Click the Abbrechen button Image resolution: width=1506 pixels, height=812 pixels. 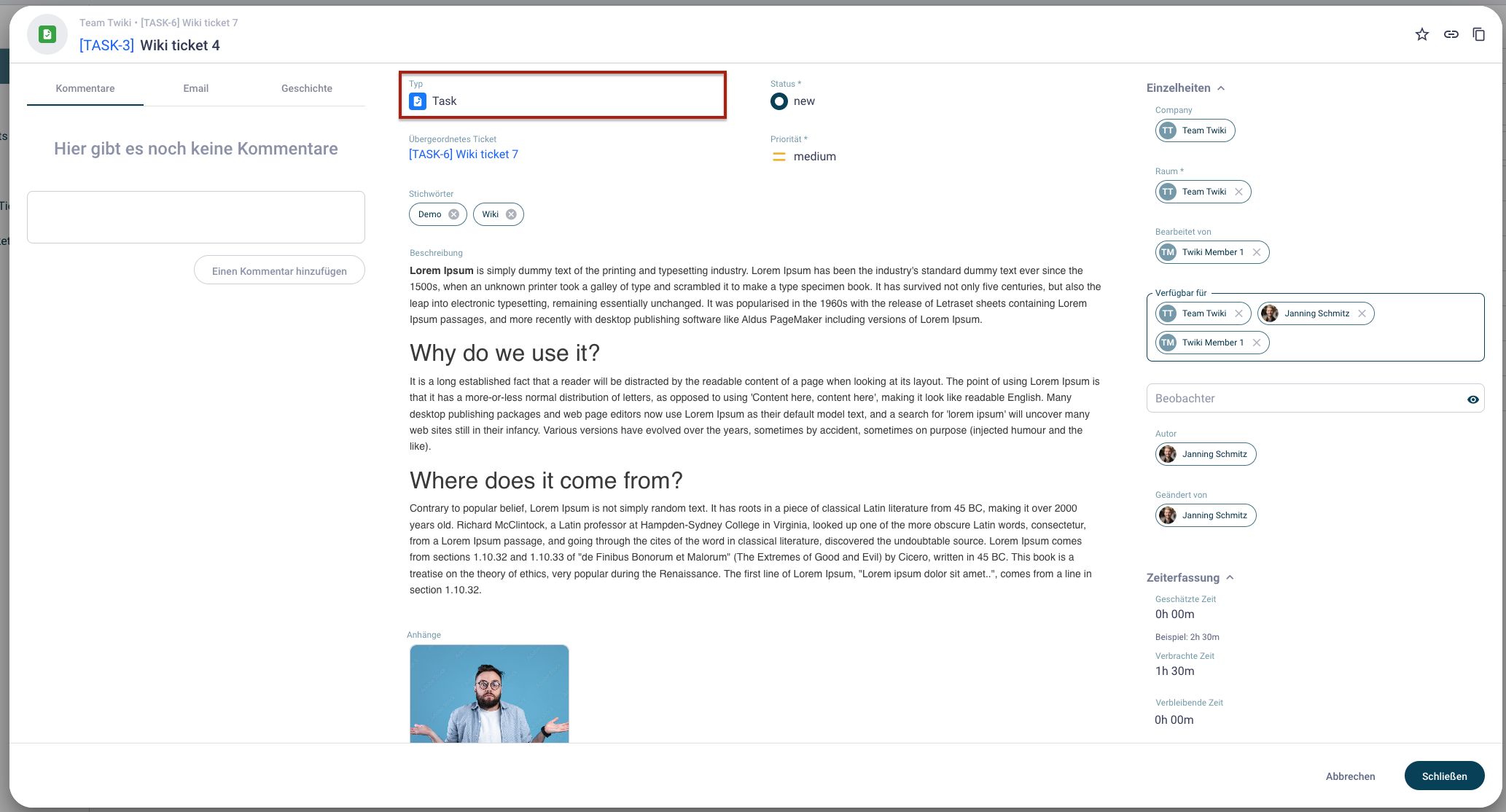click(x=1350, y=776)
